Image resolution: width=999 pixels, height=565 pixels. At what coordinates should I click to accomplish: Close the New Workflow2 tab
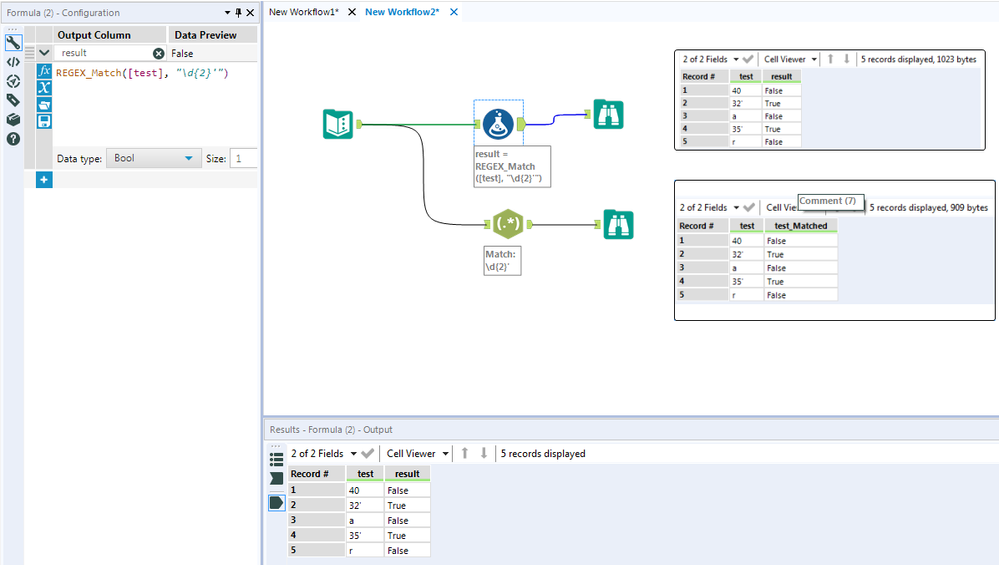(x=454, y=12)
